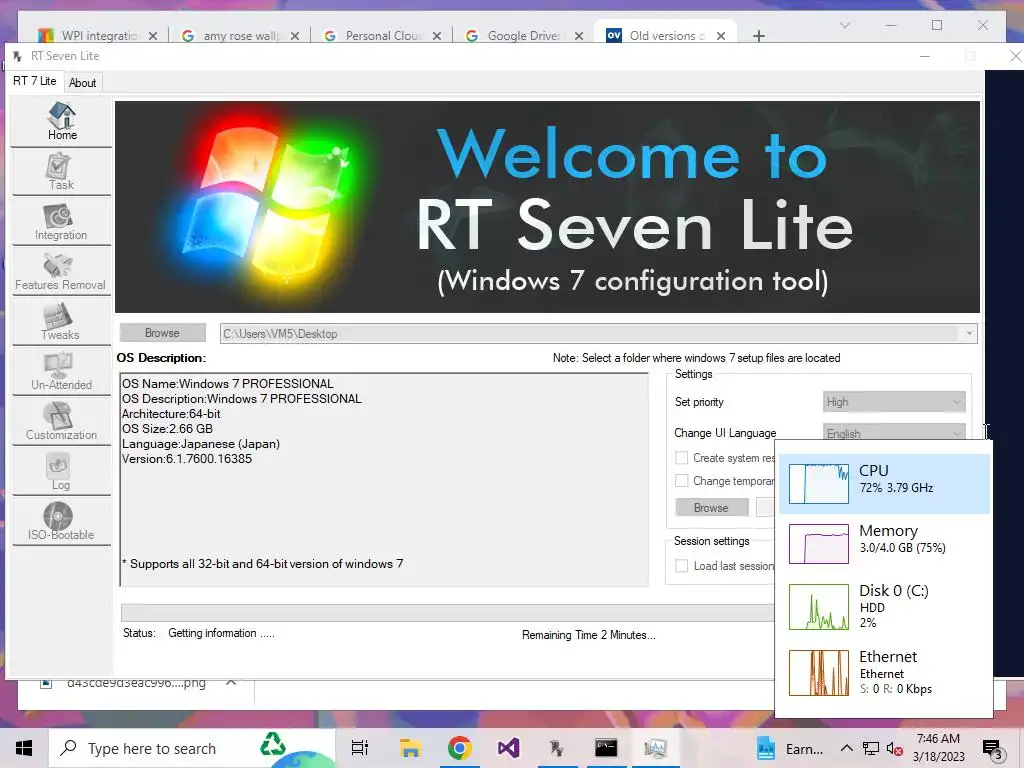Click the muted volume tray icon
This screenshot has height=768, width=1024.
(894, 749)
